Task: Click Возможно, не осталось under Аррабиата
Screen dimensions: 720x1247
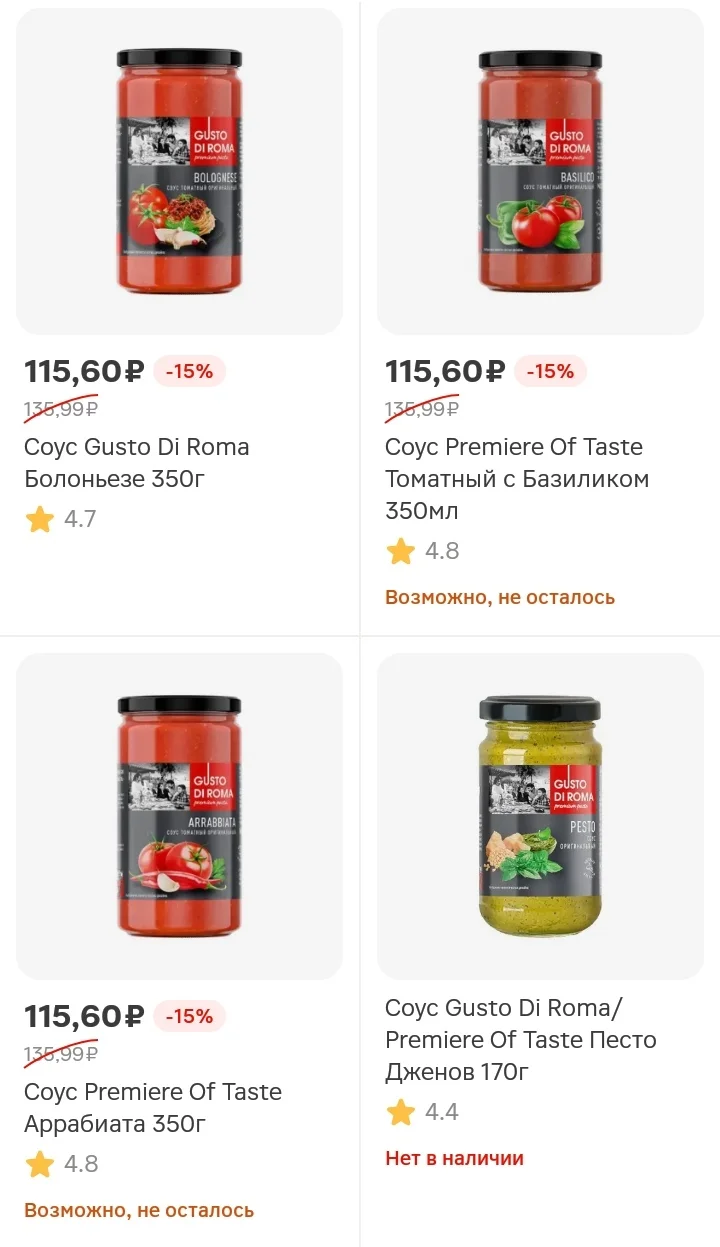Action: click(139, 1210)
